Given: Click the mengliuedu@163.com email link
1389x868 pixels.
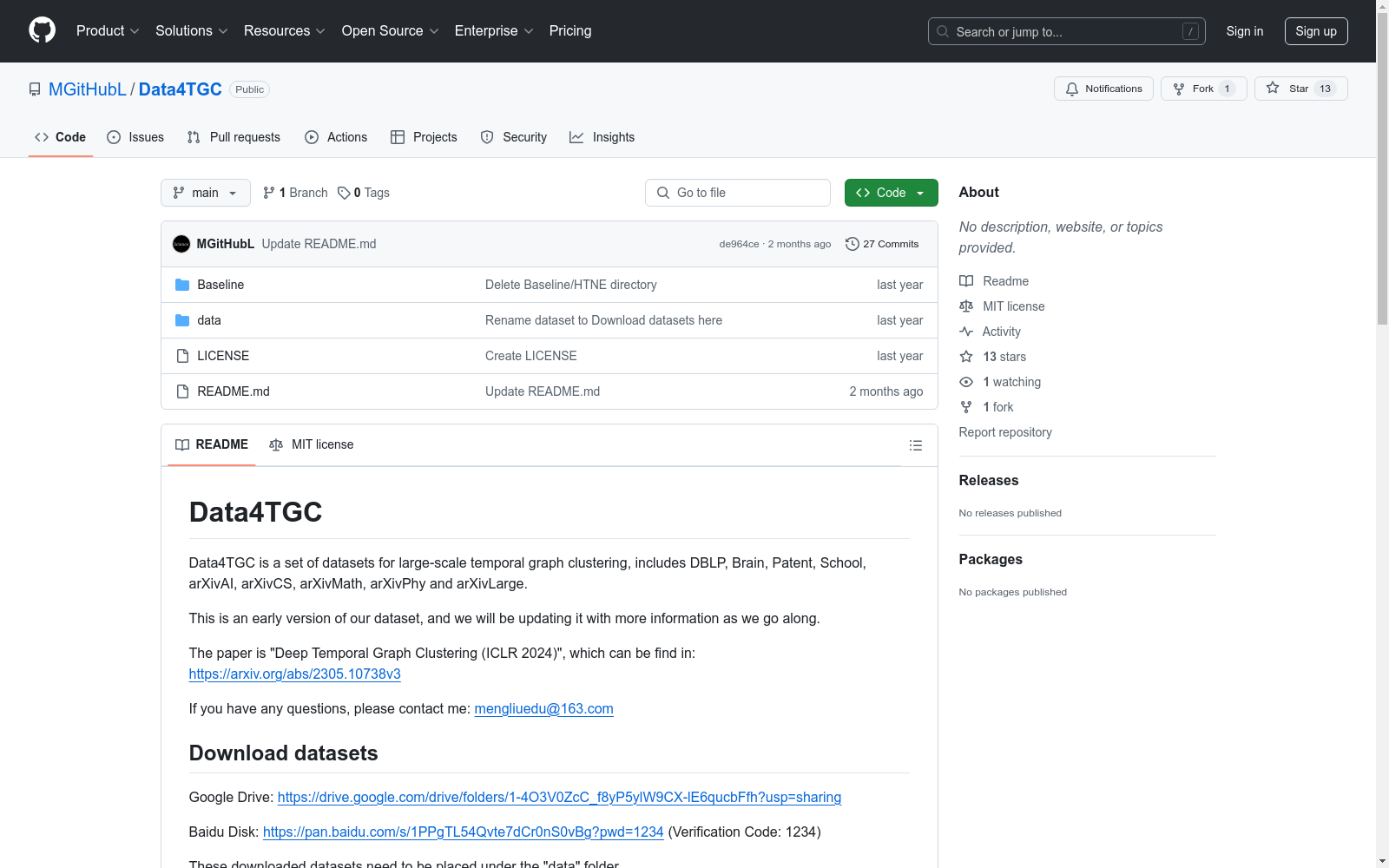Looking at the screenshot, I should click(543, 708).
